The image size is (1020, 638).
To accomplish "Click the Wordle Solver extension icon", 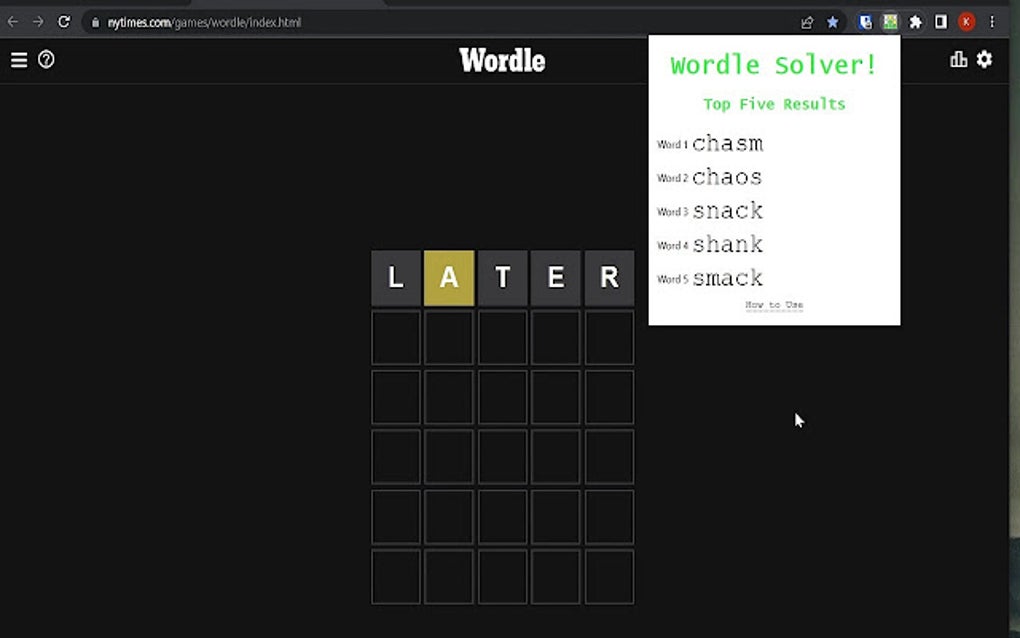I will coord(889,21).
